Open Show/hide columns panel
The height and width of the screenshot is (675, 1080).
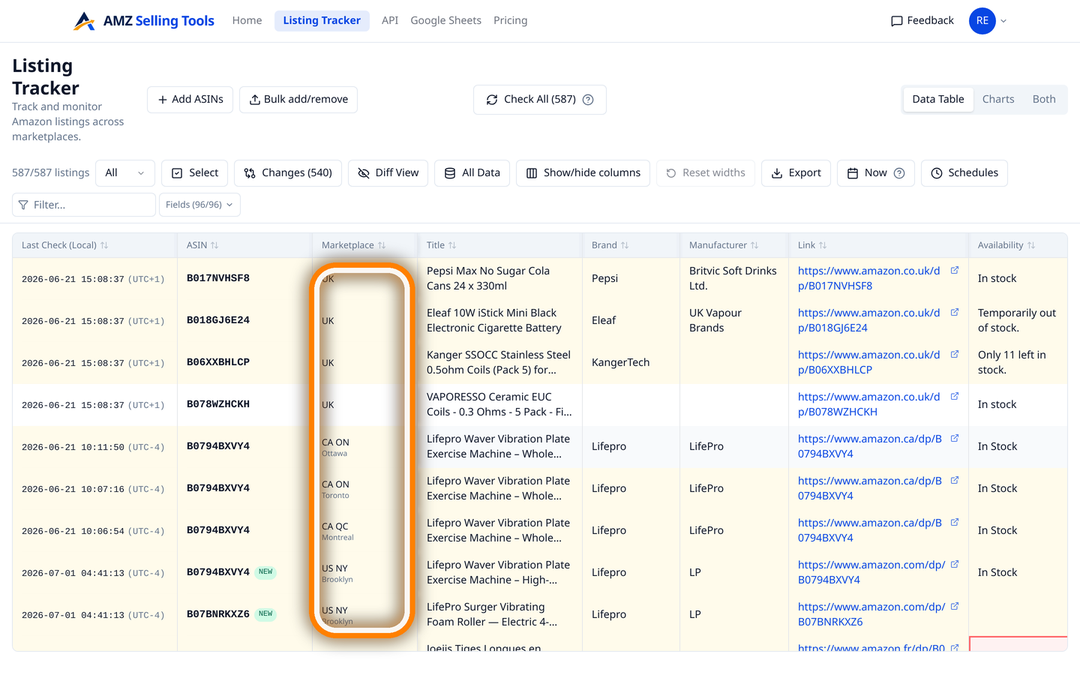point(583,173)
